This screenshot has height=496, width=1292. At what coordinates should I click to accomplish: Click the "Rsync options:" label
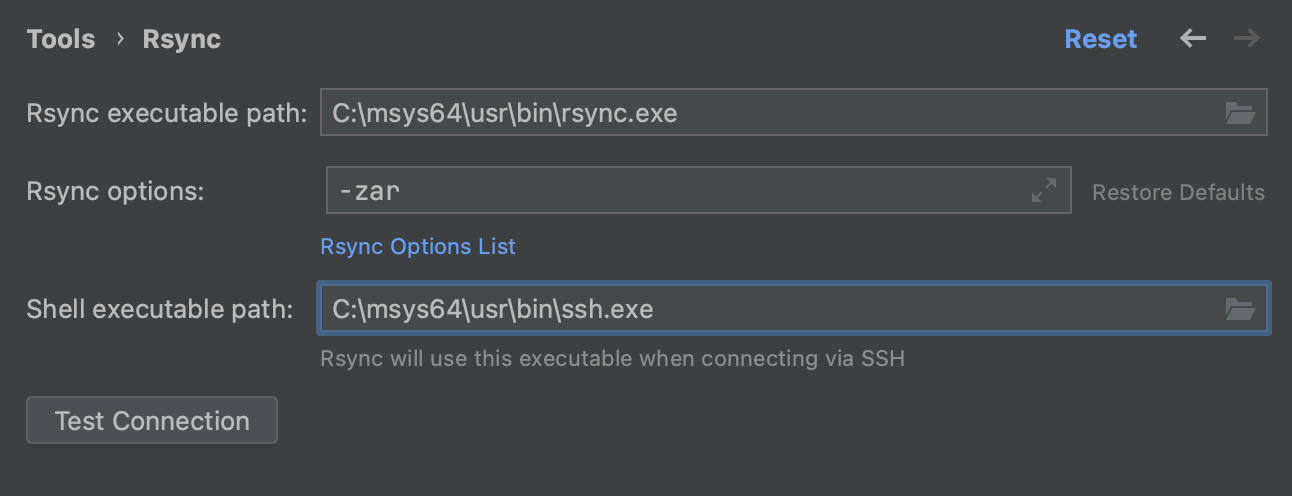tap(115, 191)
